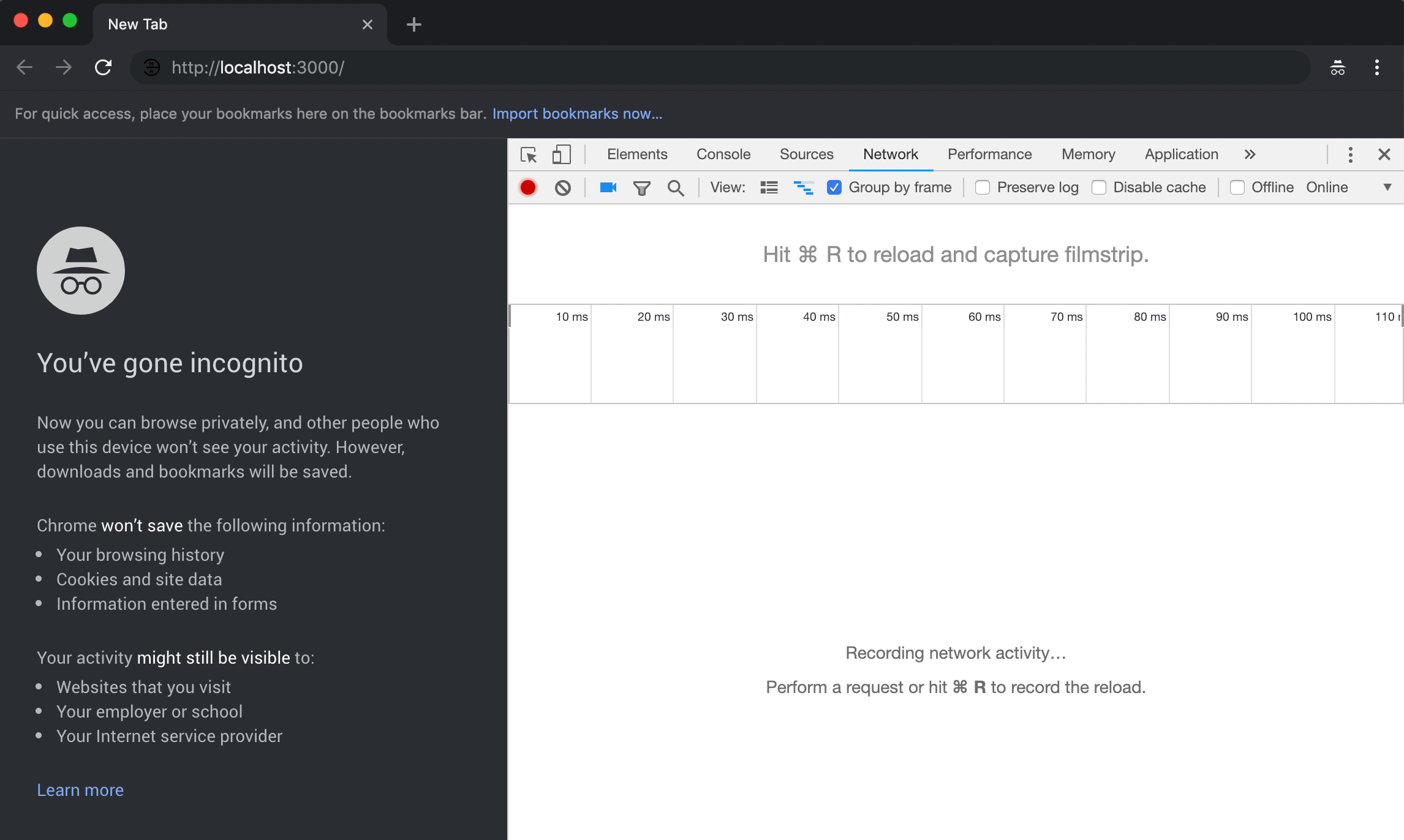Screen dimensions: 1404x840
Task: Click the 100 ms timeline marker
Action: click(x=1312, y=317)
